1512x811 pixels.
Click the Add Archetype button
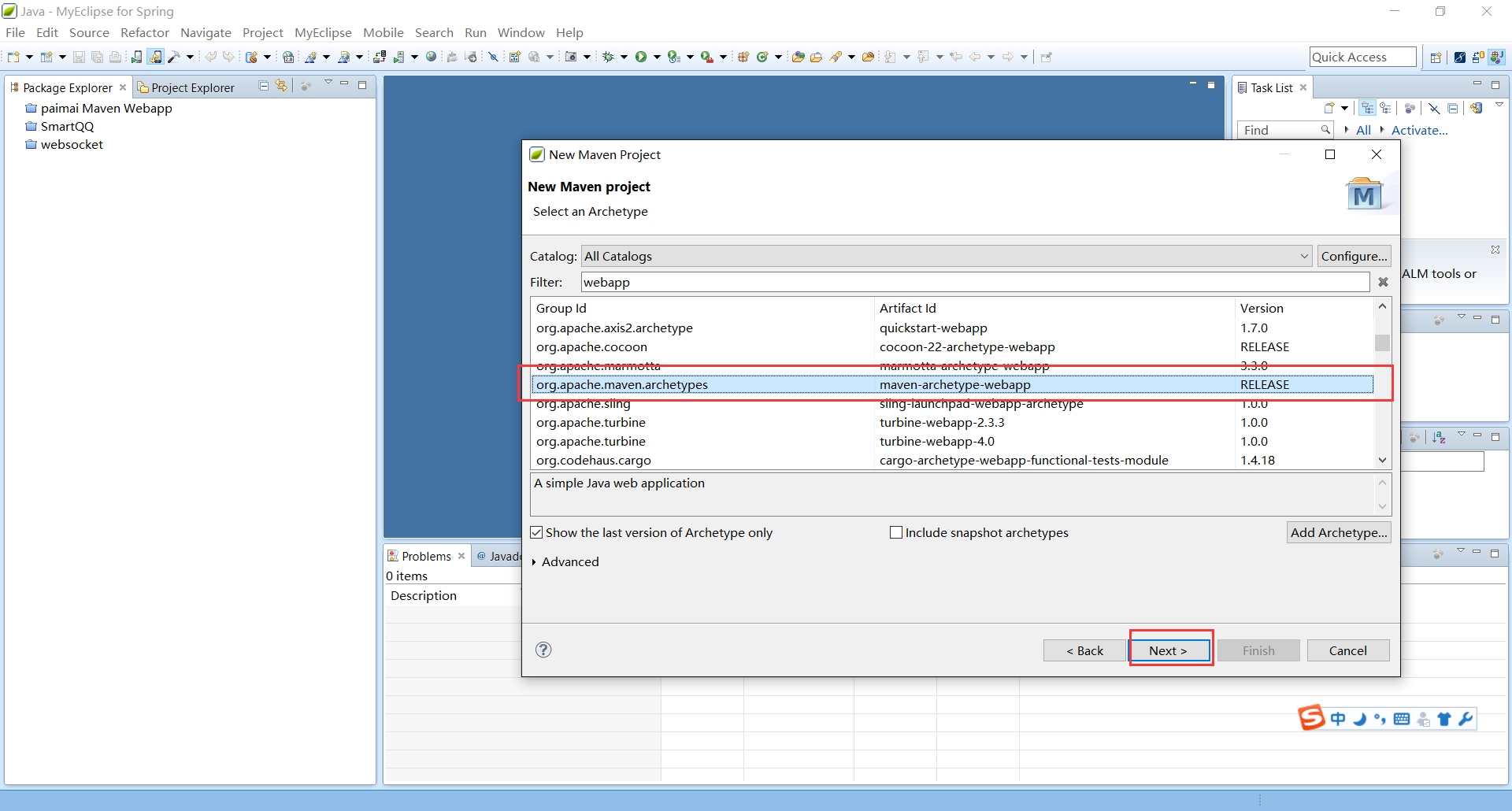(x=1338, y=533)
